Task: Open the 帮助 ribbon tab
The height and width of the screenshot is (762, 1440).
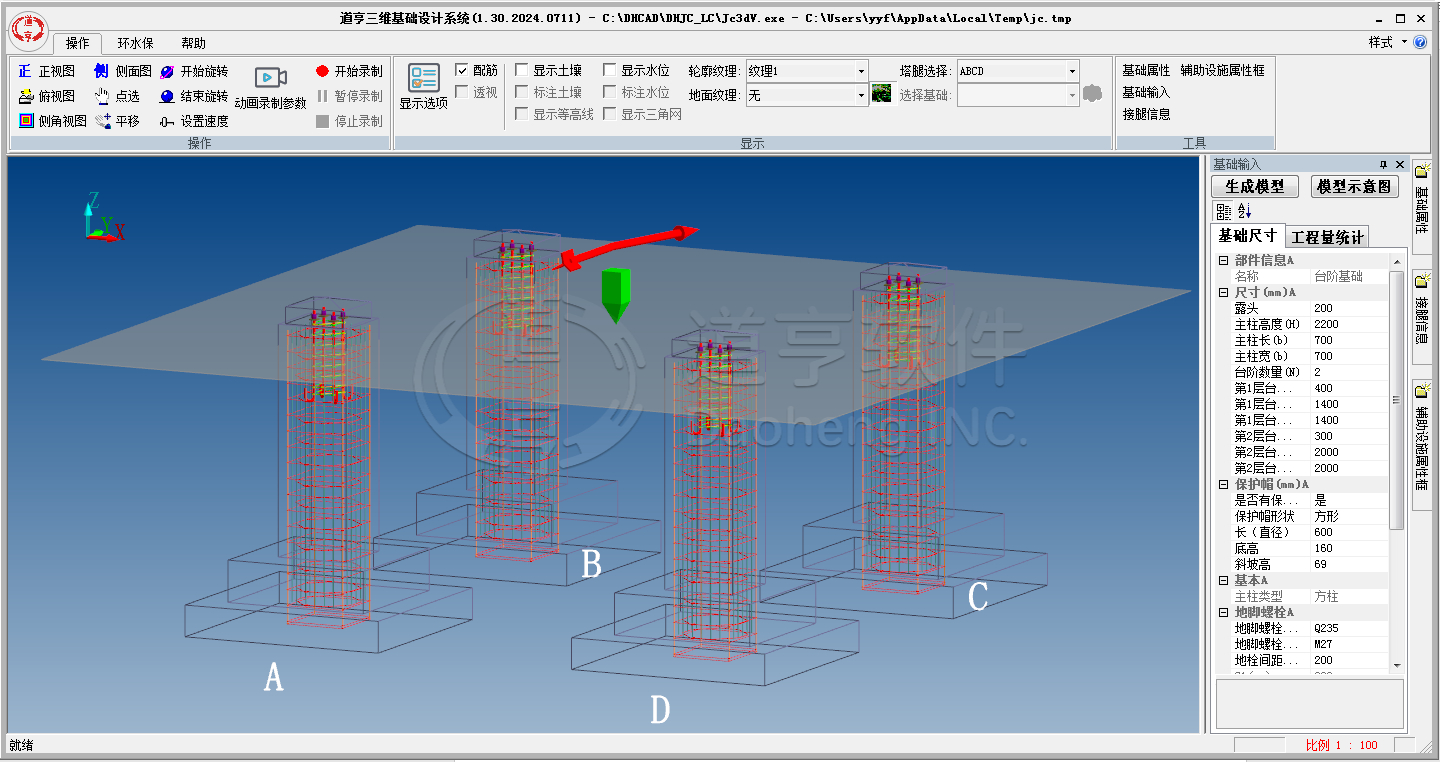Action: 194,43
